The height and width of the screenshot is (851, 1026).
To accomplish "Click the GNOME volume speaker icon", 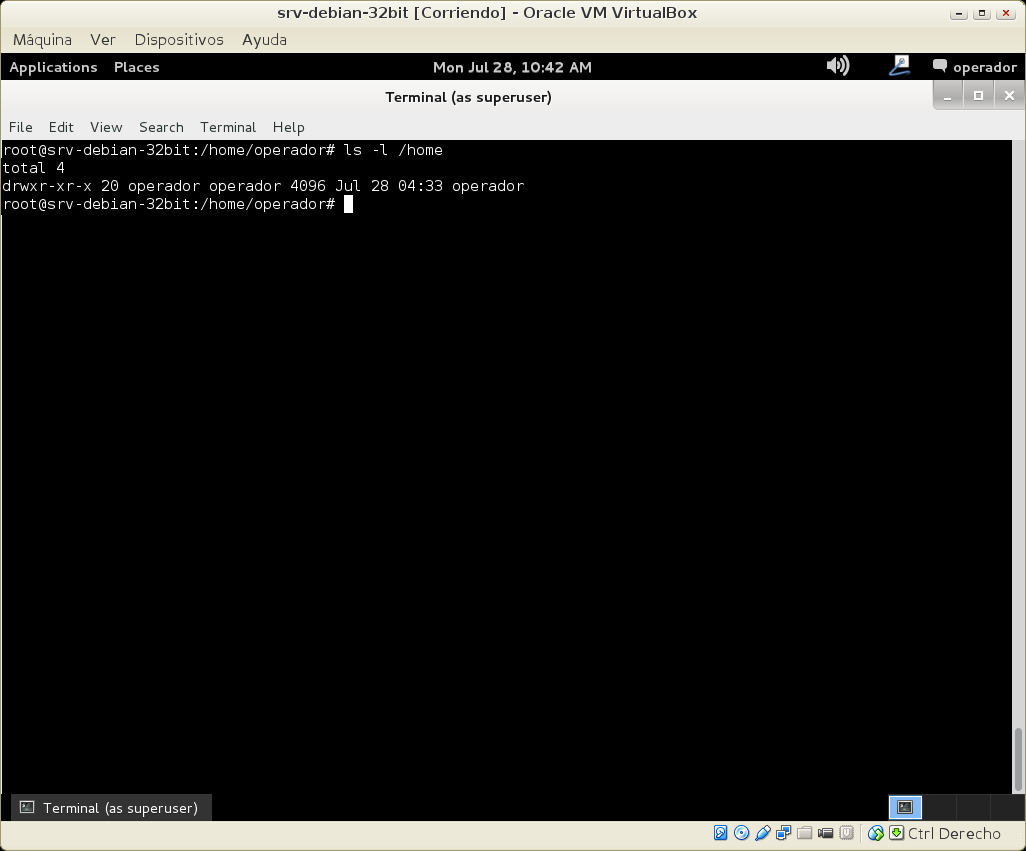I will click(837, 66).
